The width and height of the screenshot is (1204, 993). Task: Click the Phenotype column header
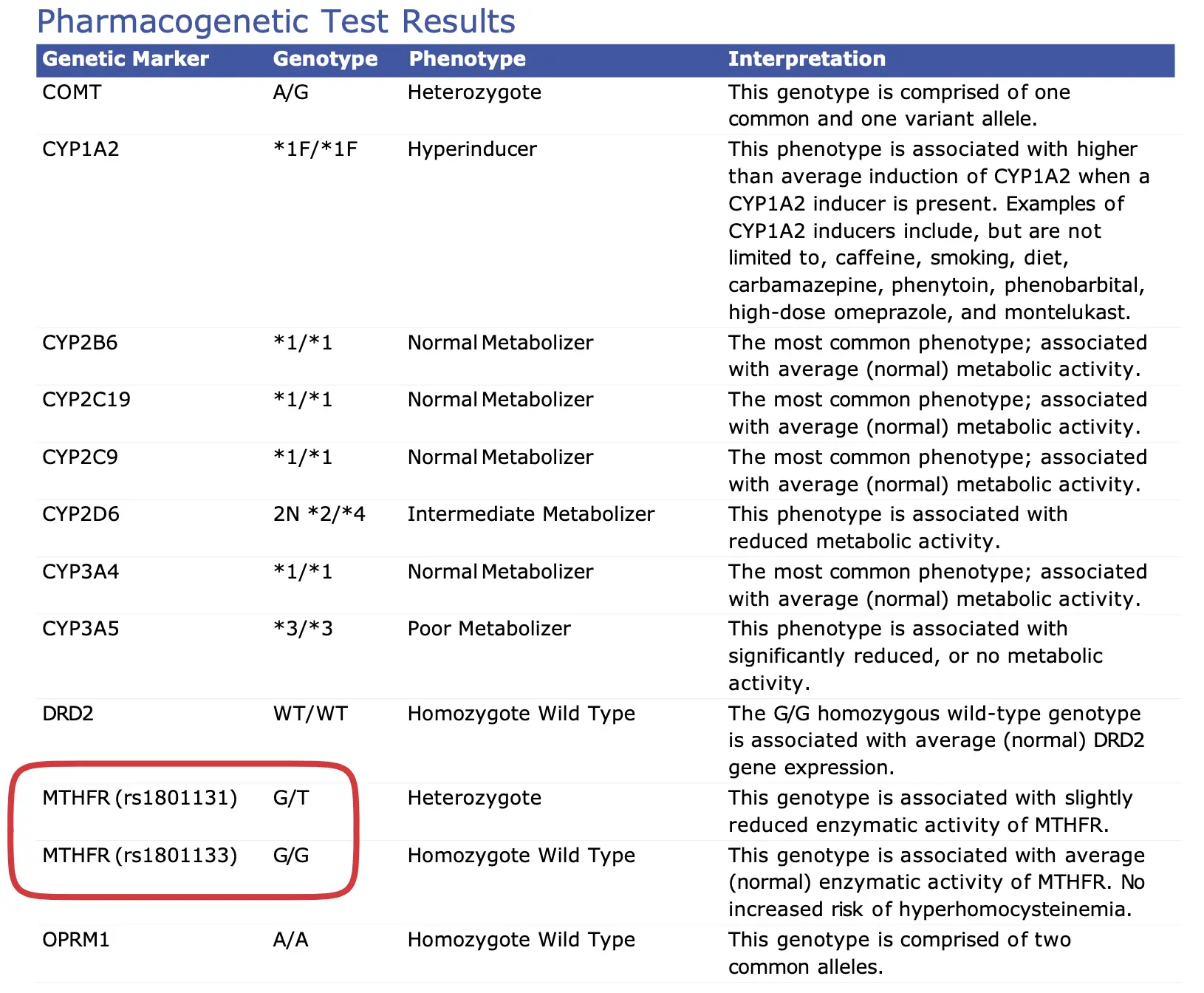pos(467,59)
